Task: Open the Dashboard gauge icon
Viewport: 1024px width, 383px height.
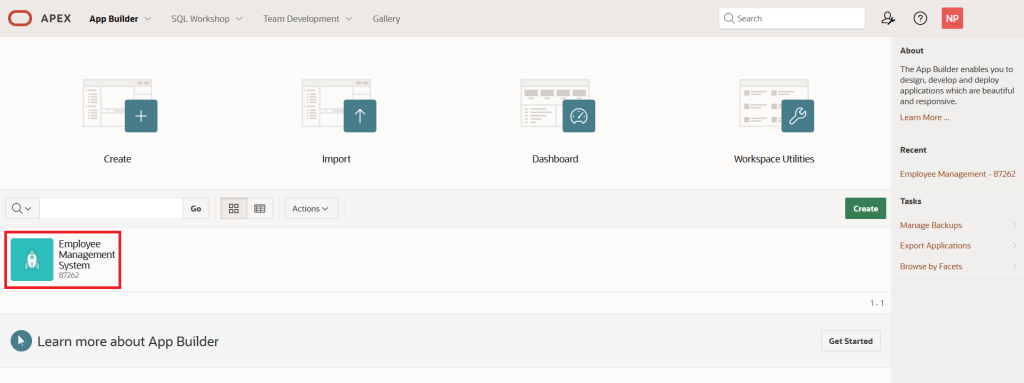Action: [x=579, y=116]
